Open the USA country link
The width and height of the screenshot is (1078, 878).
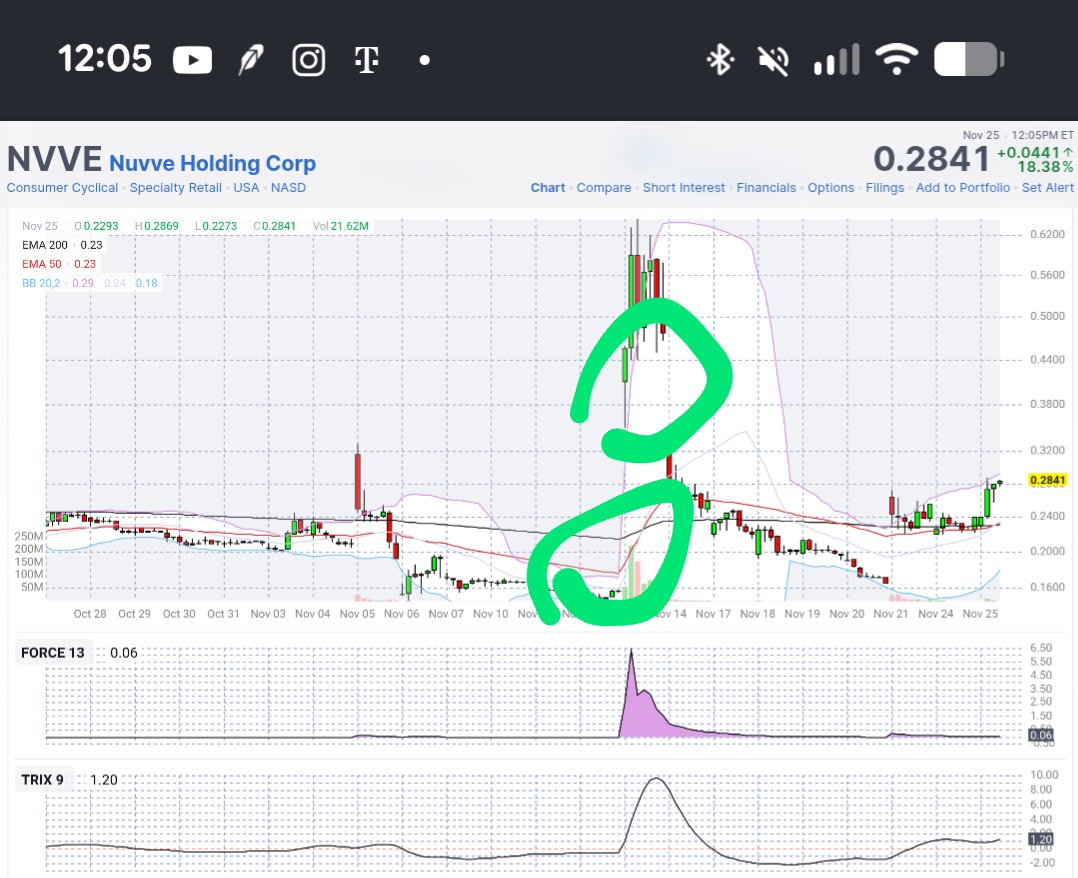pyautogui.click(x=246, y=188)
